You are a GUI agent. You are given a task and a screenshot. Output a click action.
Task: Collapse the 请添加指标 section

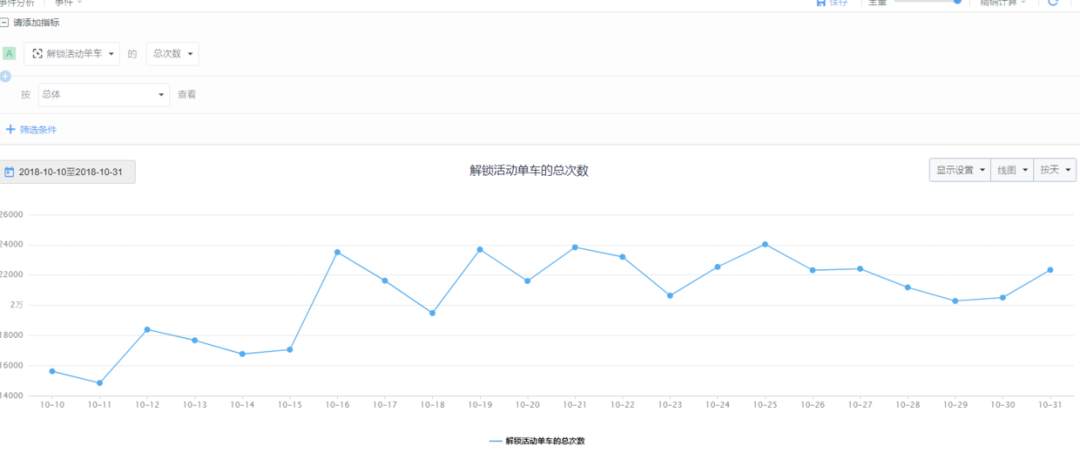[4, 23]
